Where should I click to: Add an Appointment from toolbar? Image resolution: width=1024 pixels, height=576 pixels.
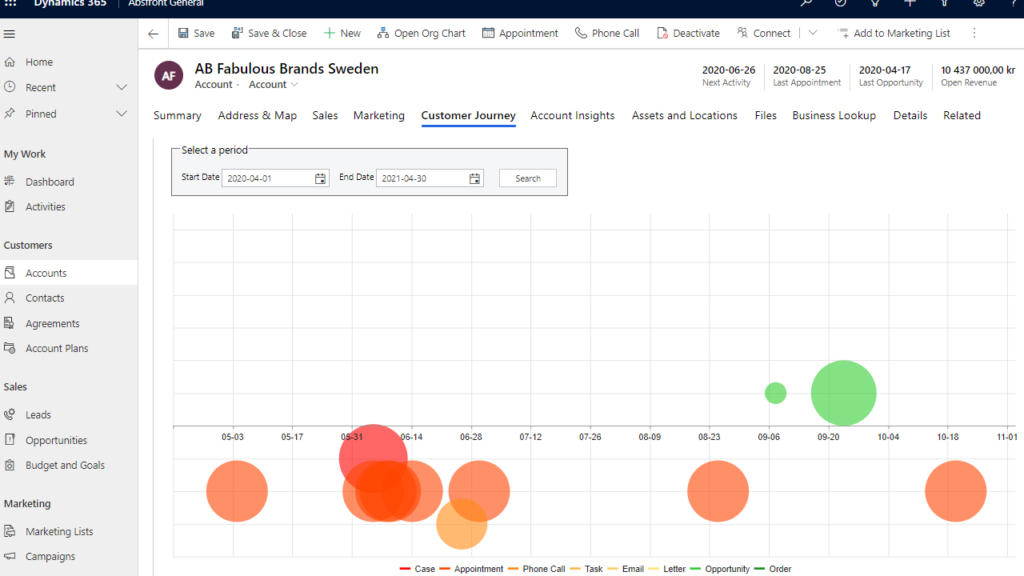(520, 33)
